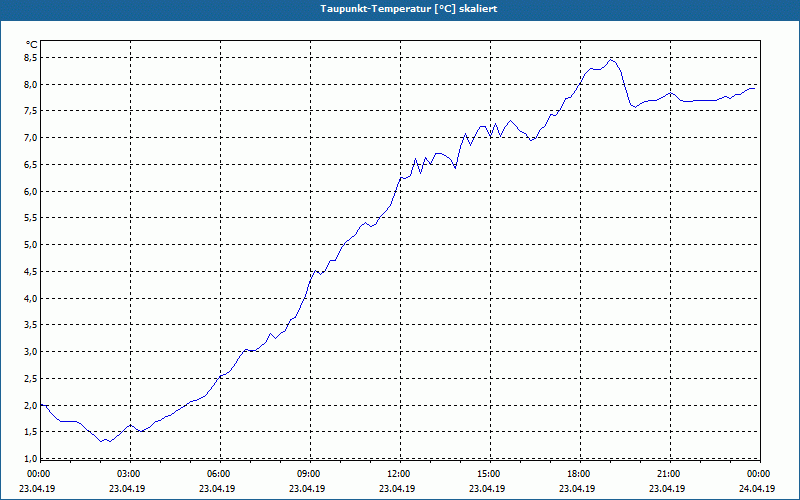This screenshot has height=500, width=800.
Task: Select the "6,0" y-axis label
Action: (32, 191)
